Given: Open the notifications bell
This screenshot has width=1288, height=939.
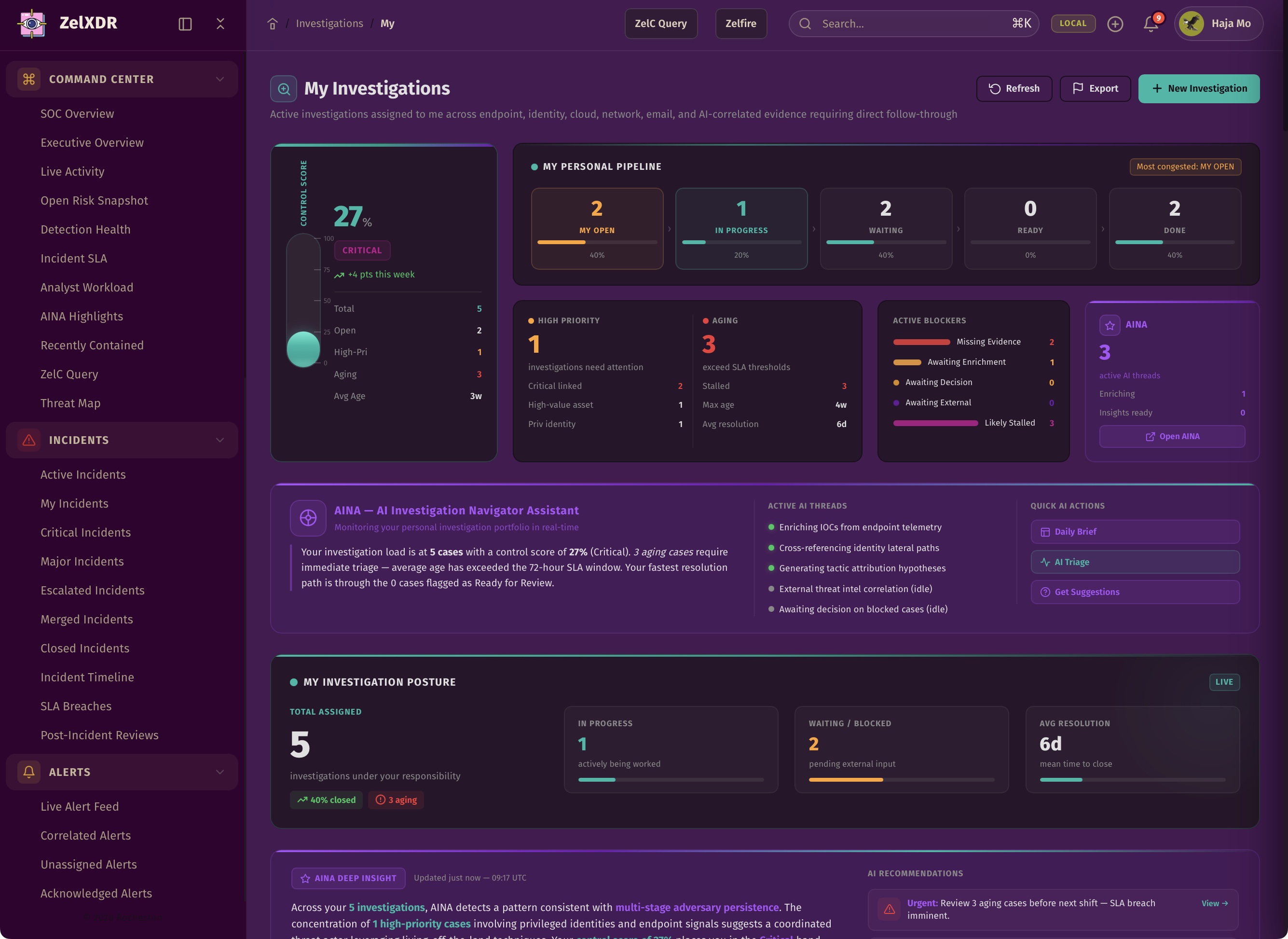Looking at the screenshot, I should pyautogui.click(x=1151, y=24).
